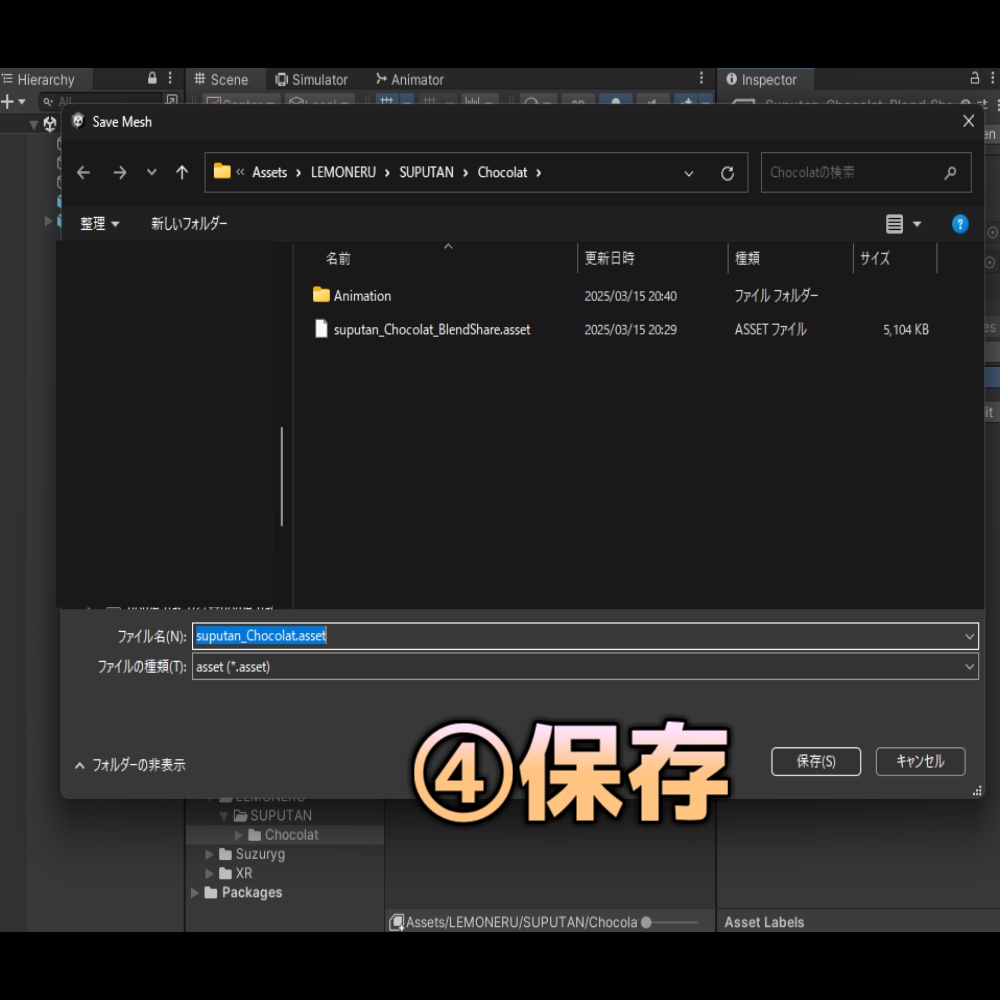1000x1000 pixels.
Task: Open recent locations chevron
Action: [151, 172]
